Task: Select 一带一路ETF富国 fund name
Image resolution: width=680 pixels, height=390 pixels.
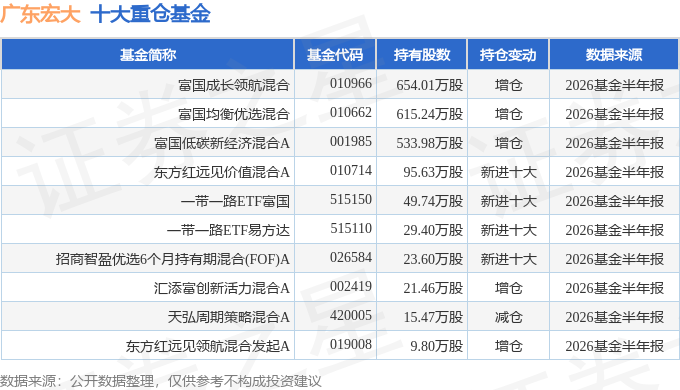Action: click(235, 201)
